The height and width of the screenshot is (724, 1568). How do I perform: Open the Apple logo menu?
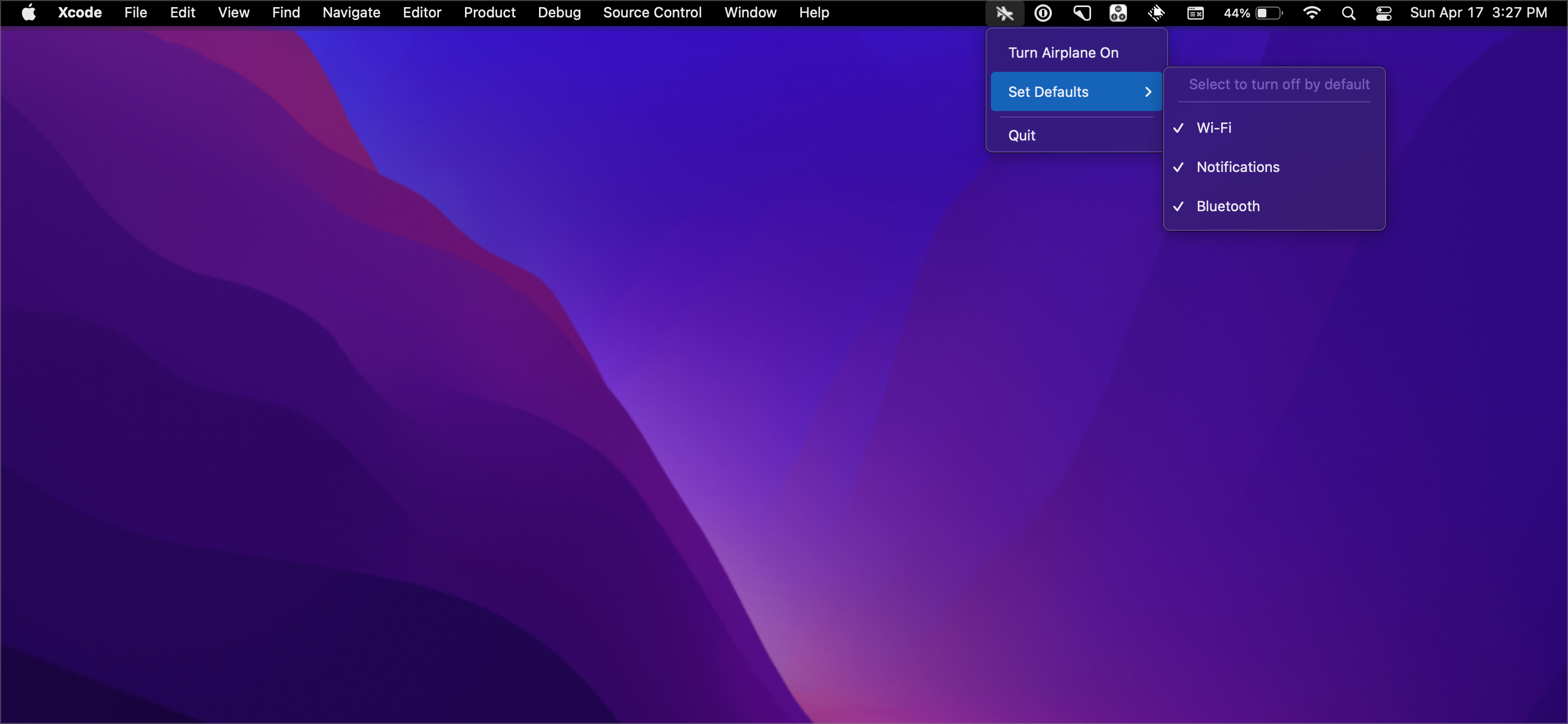pos(29,13)
